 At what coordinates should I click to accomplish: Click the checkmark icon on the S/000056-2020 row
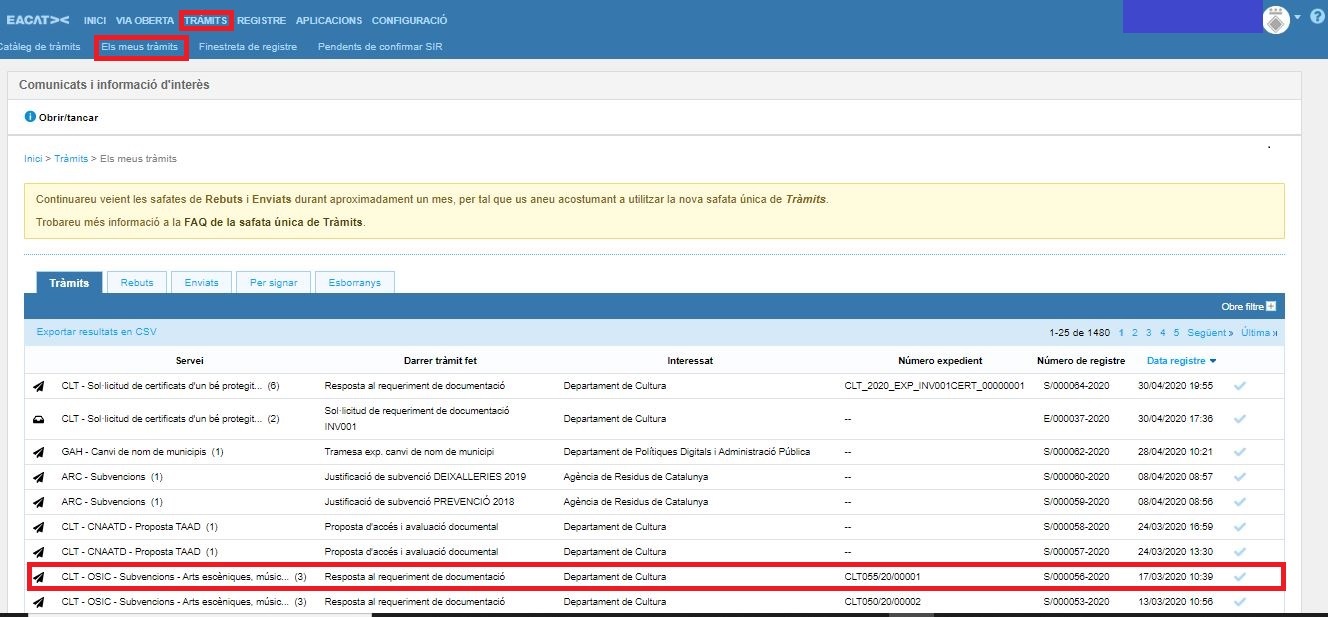(x=1240, y=577)
